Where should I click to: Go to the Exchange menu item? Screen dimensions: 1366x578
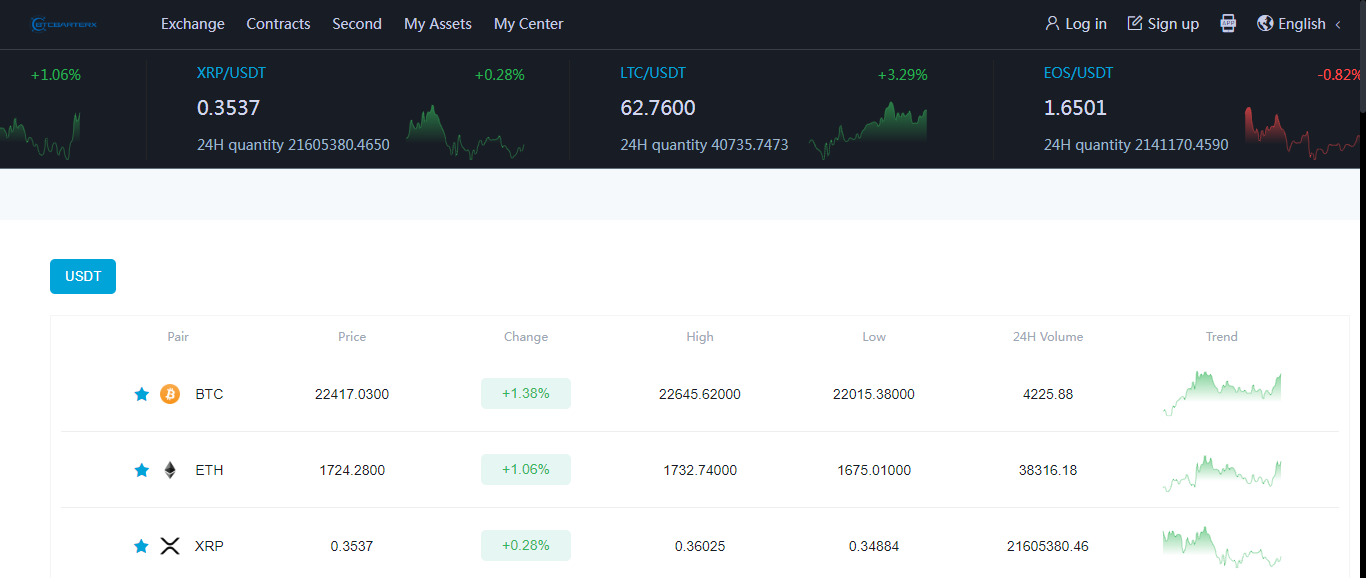point(193,24)
